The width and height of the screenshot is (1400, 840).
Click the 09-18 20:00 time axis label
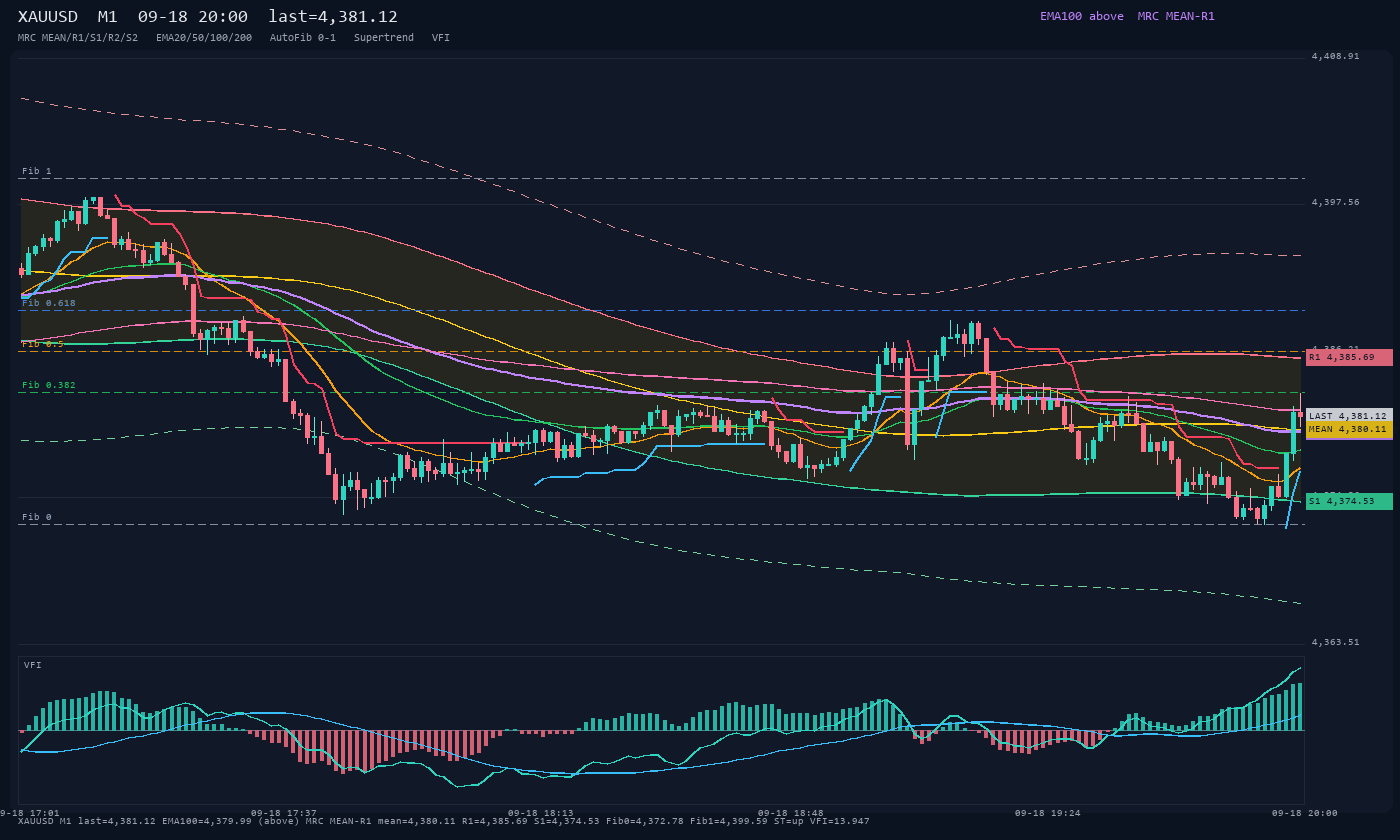(x=1304, y=813)
